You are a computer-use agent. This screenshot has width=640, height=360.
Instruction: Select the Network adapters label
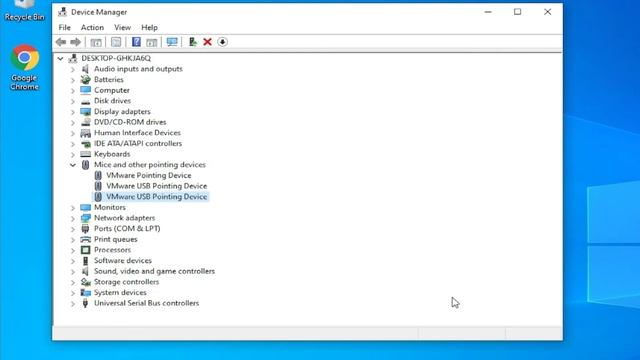(x=124, y=218)
